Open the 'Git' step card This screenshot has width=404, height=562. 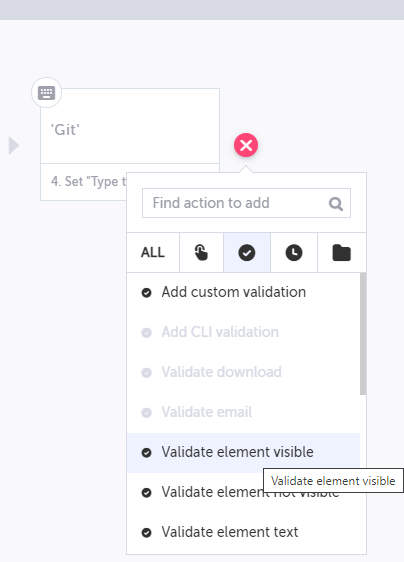pyautogui.click(x=130, y=126)
